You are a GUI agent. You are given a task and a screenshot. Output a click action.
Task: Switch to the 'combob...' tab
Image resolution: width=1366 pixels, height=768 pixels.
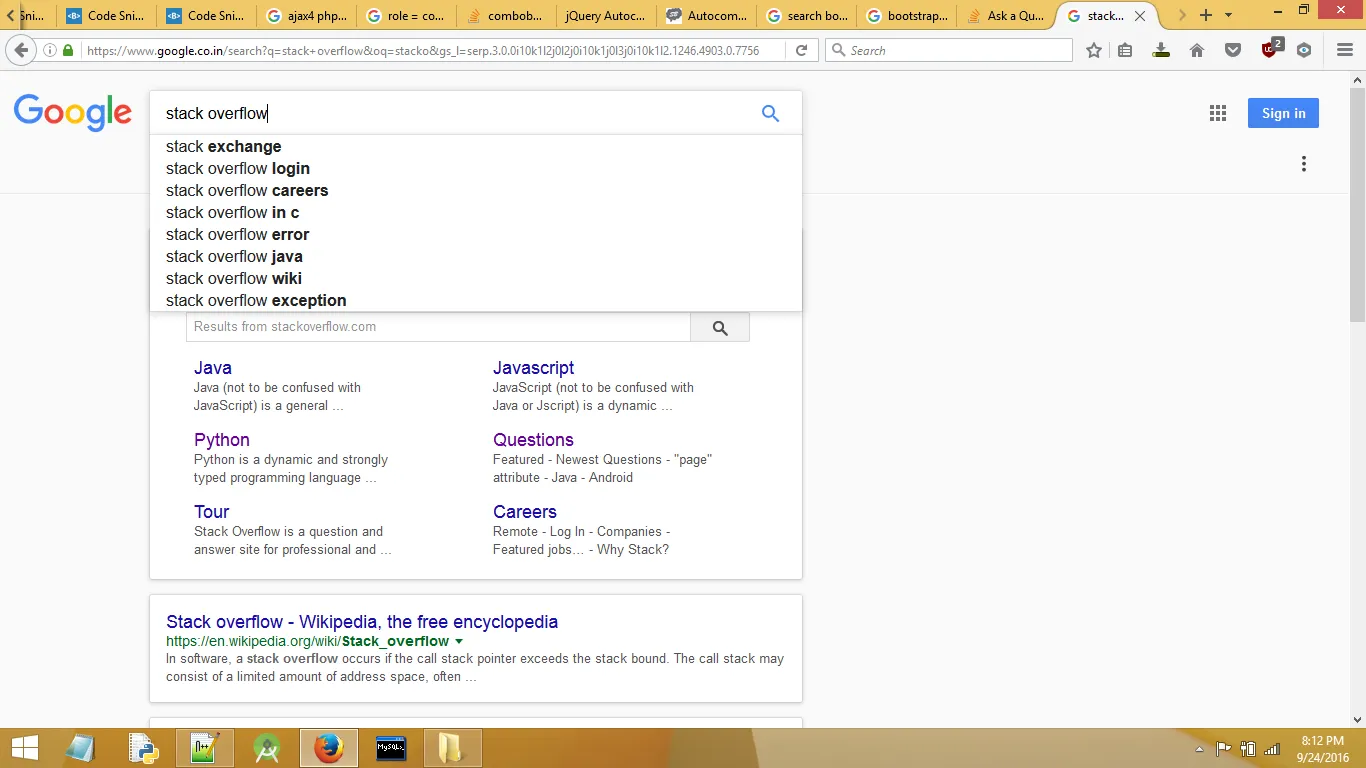pyautogui.click(x=506, y=15)
